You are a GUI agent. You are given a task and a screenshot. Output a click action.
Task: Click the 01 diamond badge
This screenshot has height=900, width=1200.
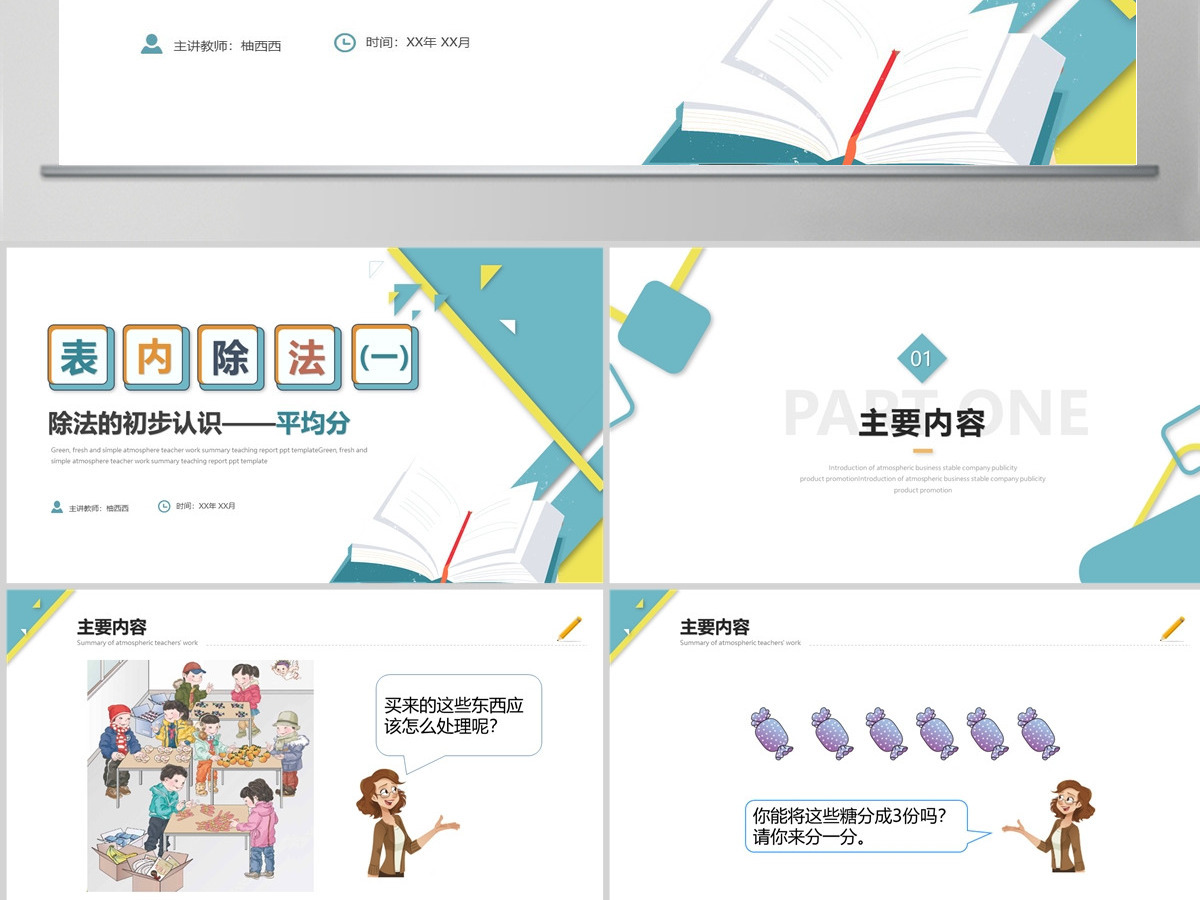(921, 359)
